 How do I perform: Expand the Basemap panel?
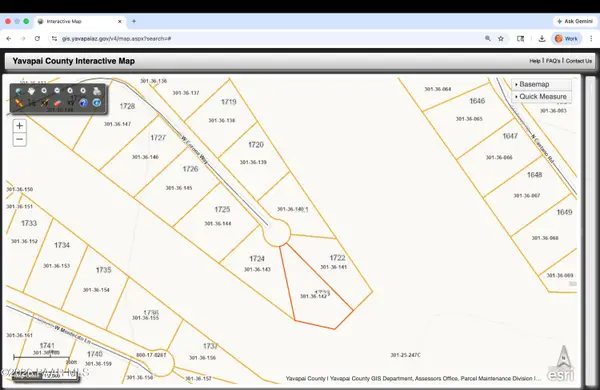(541, 84)
